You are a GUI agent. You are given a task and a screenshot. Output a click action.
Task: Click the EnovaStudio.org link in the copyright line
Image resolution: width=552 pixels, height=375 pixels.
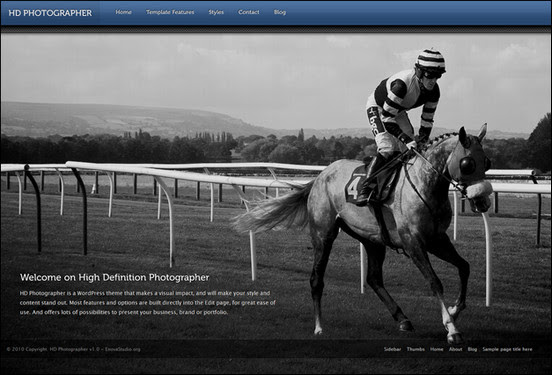(x=123, y=349)
